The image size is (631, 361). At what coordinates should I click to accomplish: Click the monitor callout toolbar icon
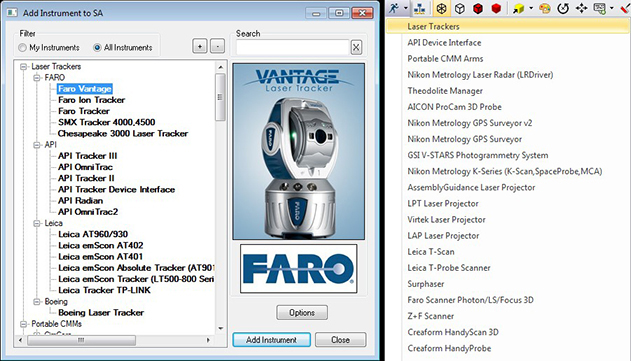tap(600, 8)
